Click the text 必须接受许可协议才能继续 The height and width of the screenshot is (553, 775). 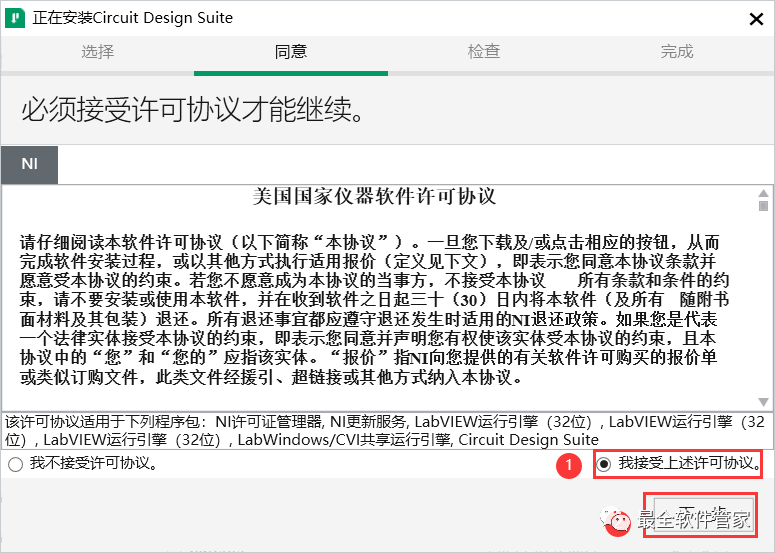pyautogui.click(x=194, y=109)
